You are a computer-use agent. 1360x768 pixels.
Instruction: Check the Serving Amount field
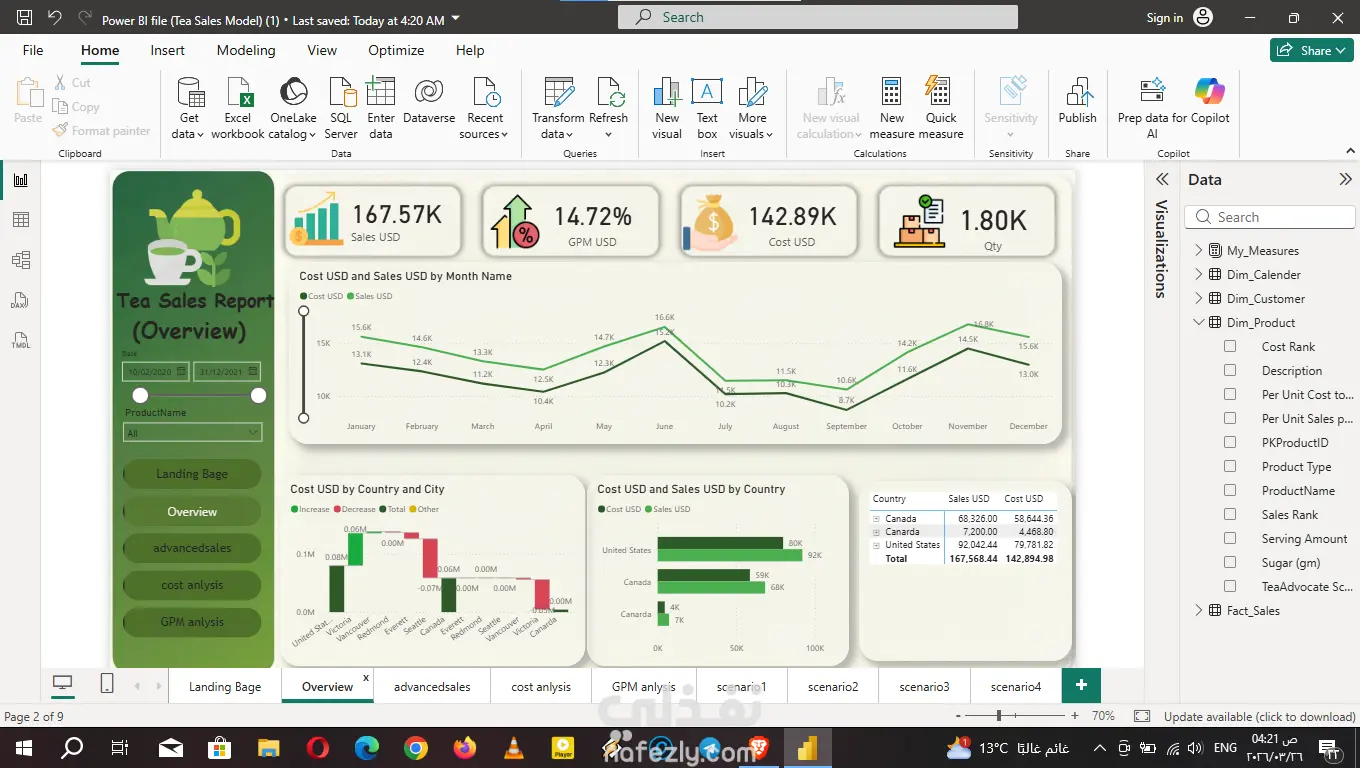pyautogui.click(x=1230, y=538)
